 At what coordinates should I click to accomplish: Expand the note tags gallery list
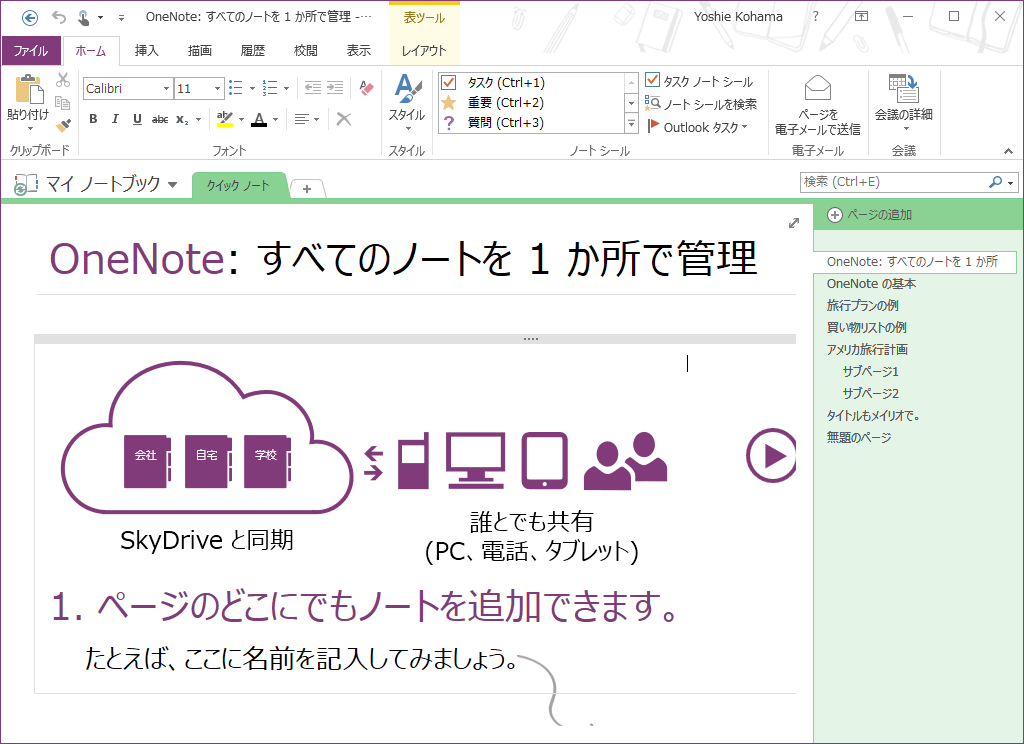631,123
